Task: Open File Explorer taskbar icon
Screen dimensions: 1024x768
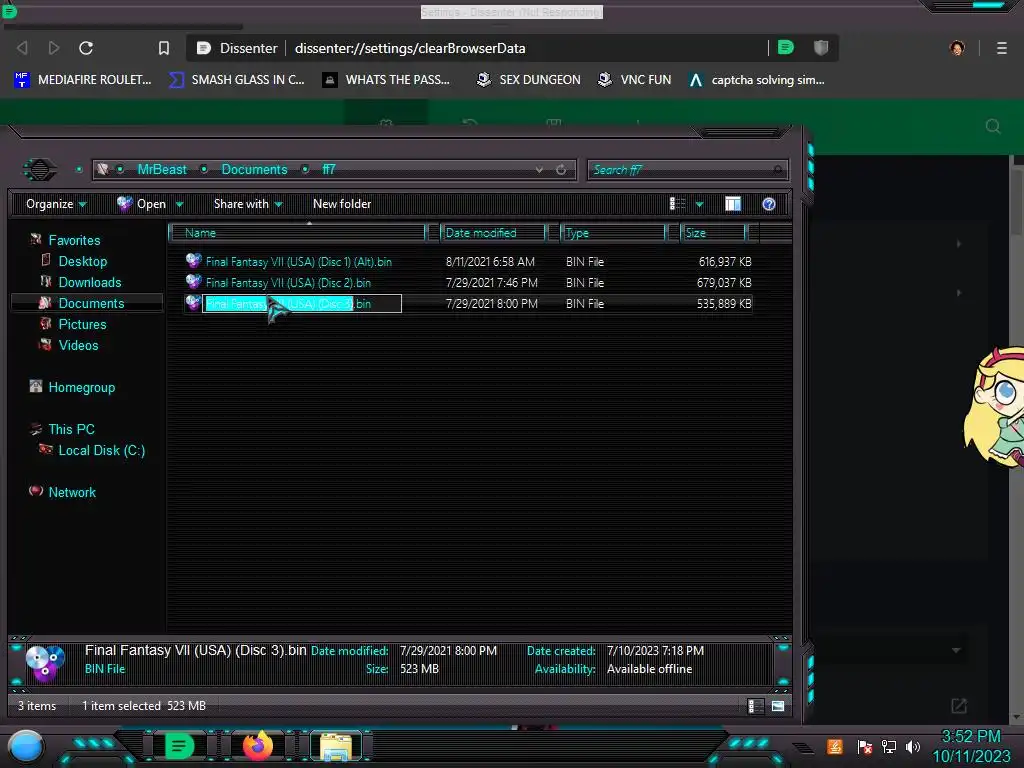Action: [x=336, y=746]
